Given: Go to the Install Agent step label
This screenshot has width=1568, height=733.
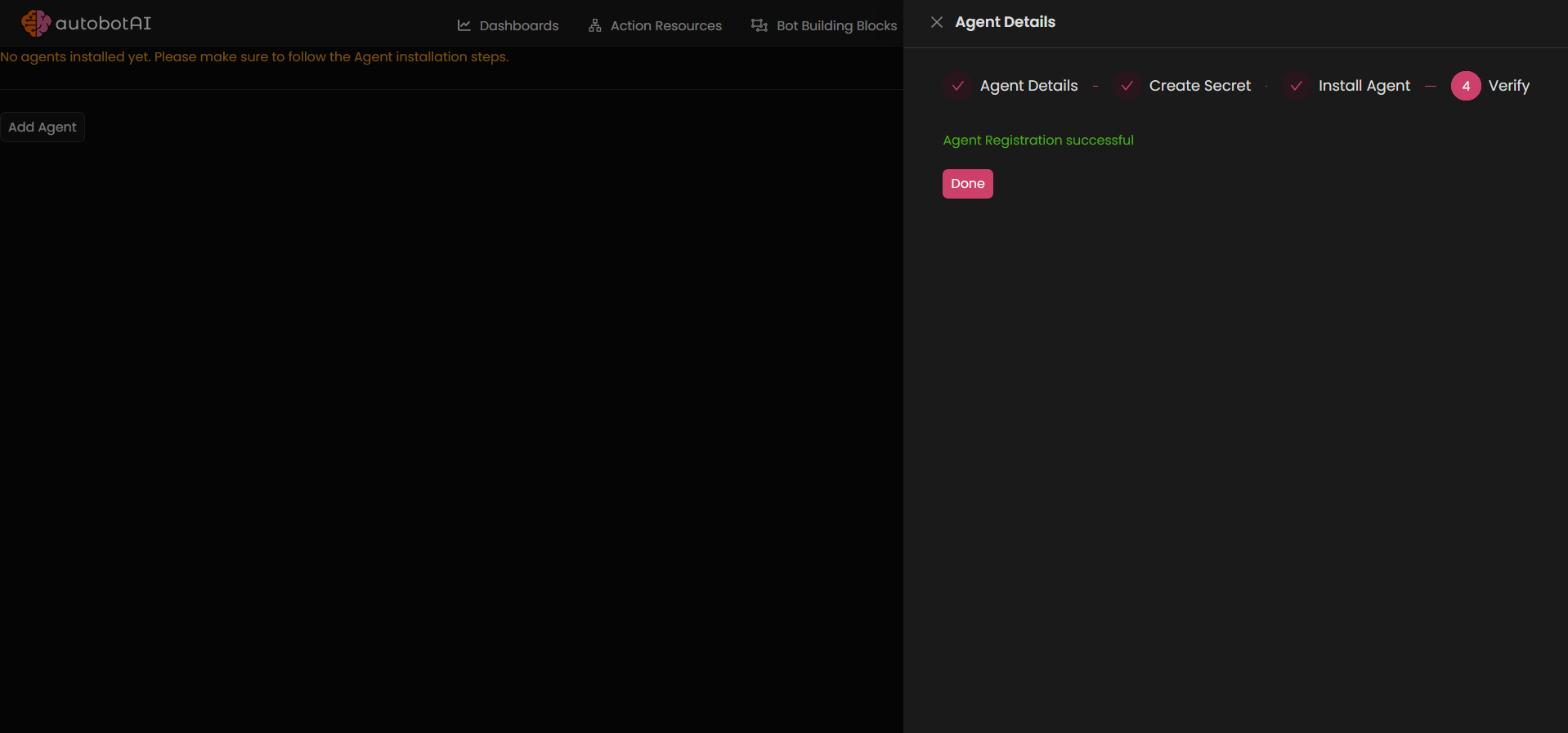Looking at the screenshot, I should click(x=1364, y=86).
